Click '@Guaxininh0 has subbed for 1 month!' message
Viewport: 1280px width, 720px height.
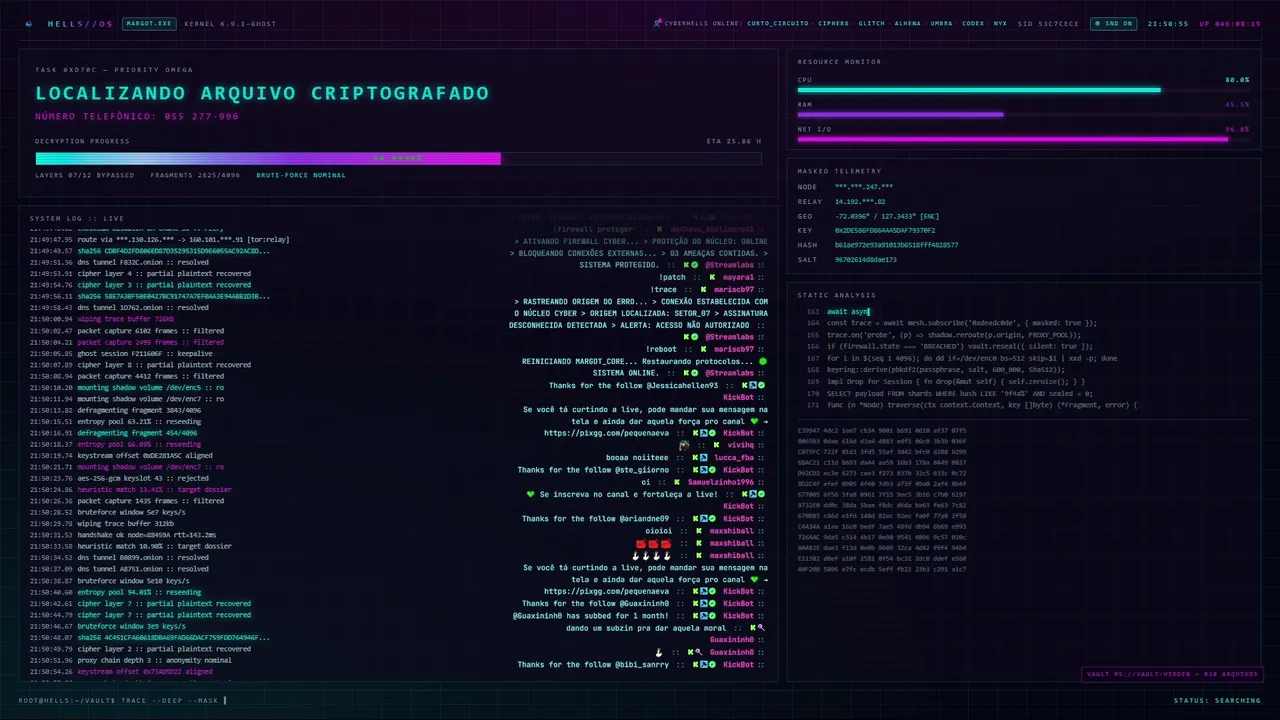point(590,615)
